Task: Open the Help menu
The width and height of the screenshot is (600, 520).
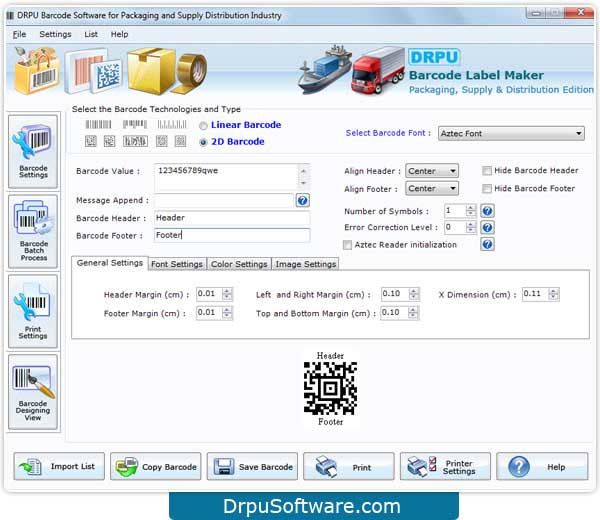Action: pyautogui.click(x=119, y=34)
